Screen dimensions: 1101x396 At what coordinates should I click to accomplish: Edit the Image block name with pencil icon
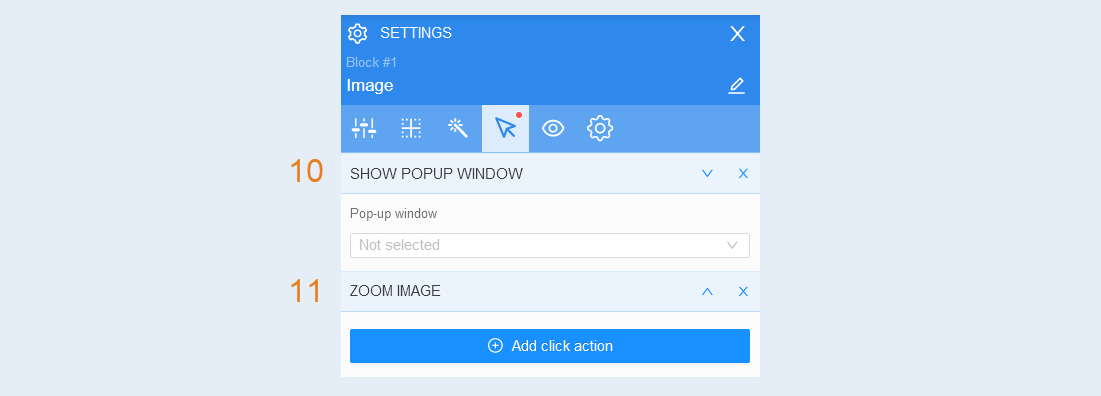[x=736, y=86]
